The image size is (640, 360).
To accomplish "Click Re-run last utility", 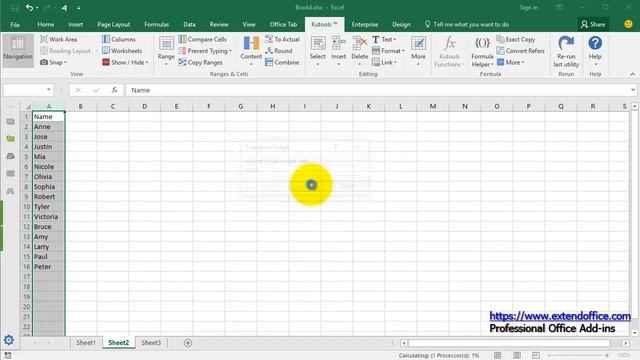I will [566, 51].
